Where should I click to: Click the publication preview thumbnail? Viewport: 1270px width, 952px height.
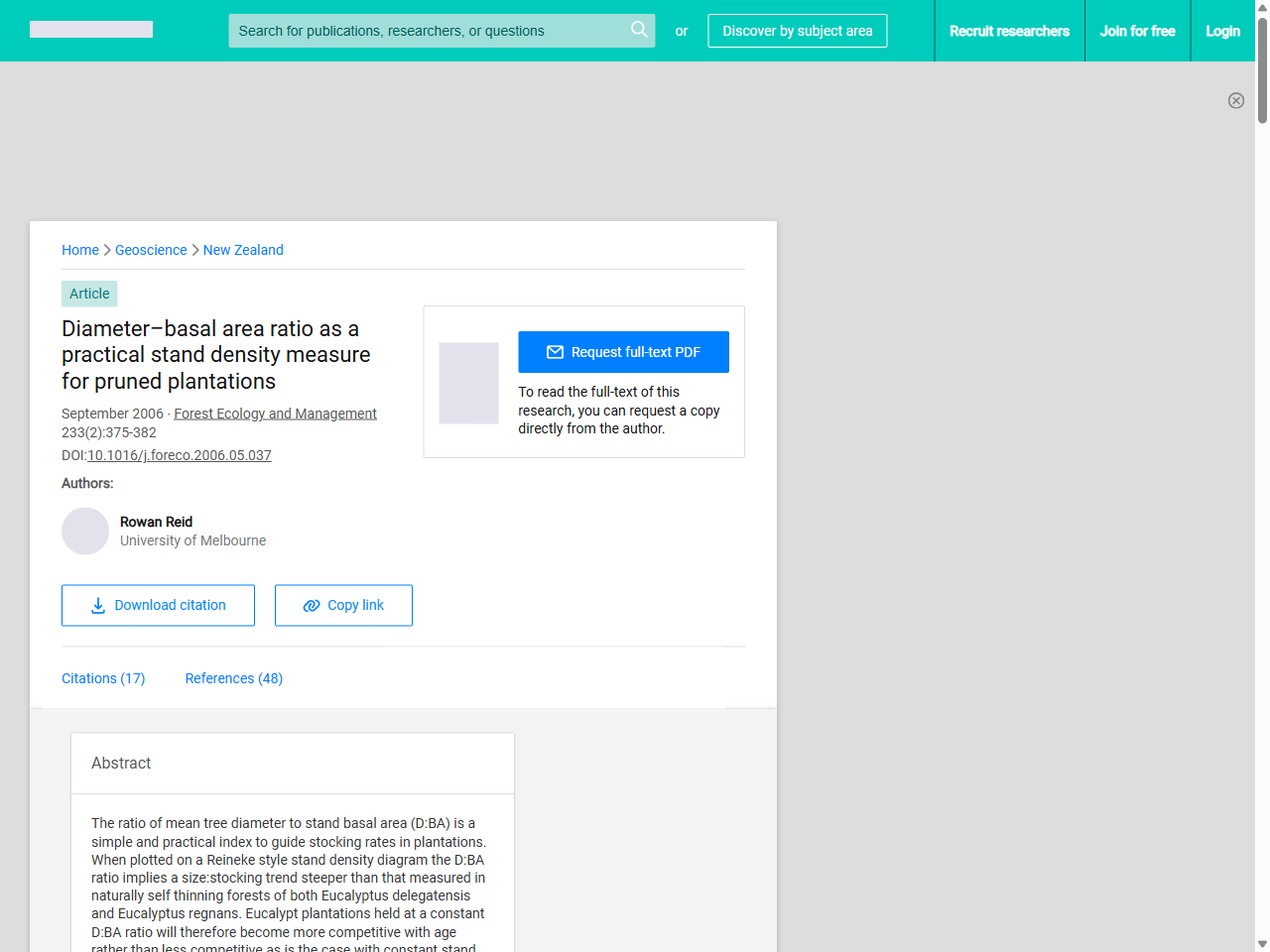(x=468, y=383)
